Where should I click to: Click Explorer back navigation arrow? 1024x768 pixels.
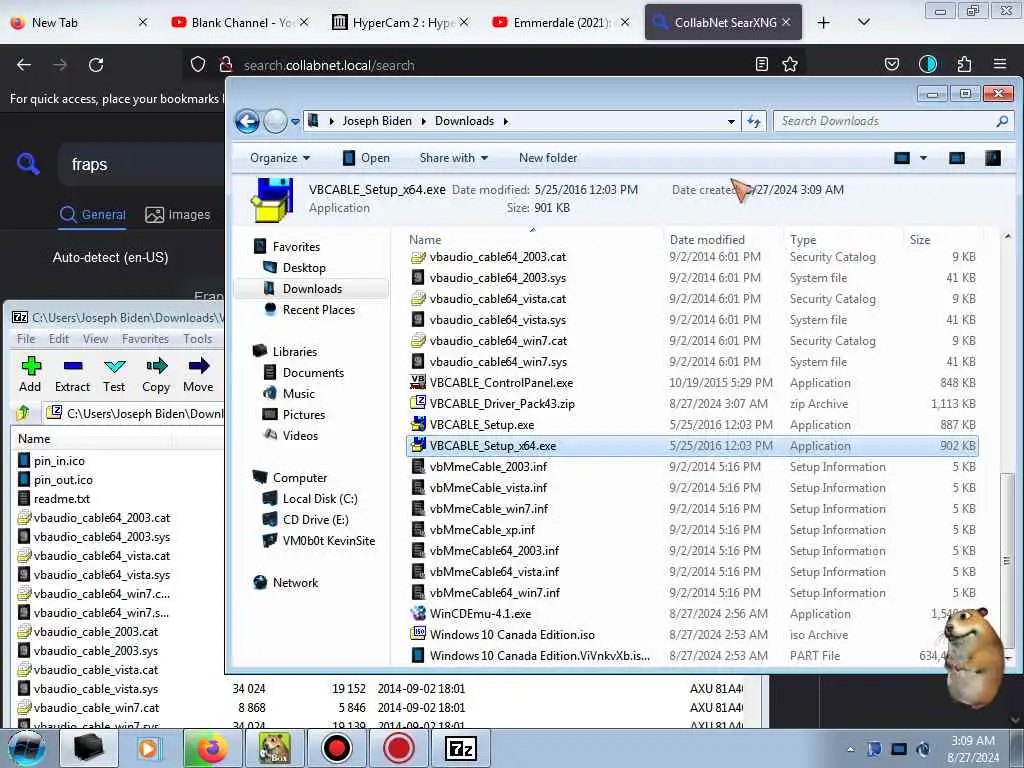point(248,121)
